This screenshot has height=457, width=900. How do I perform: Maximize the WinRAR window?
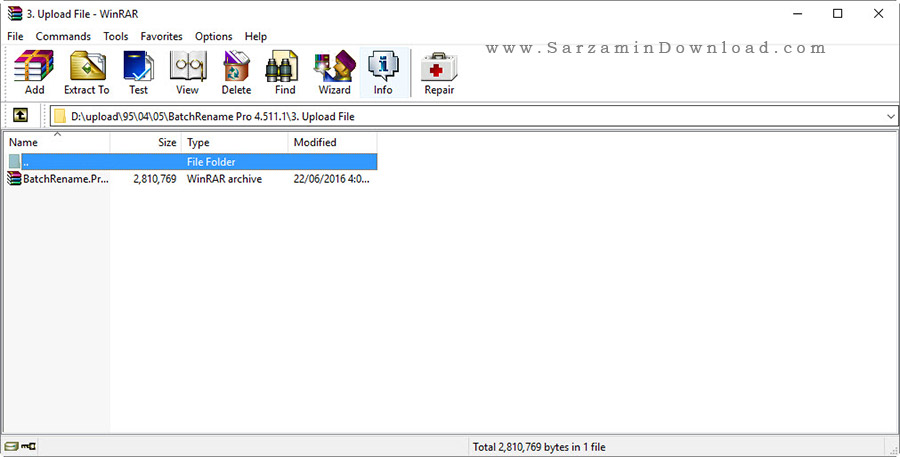click(837, 14)
